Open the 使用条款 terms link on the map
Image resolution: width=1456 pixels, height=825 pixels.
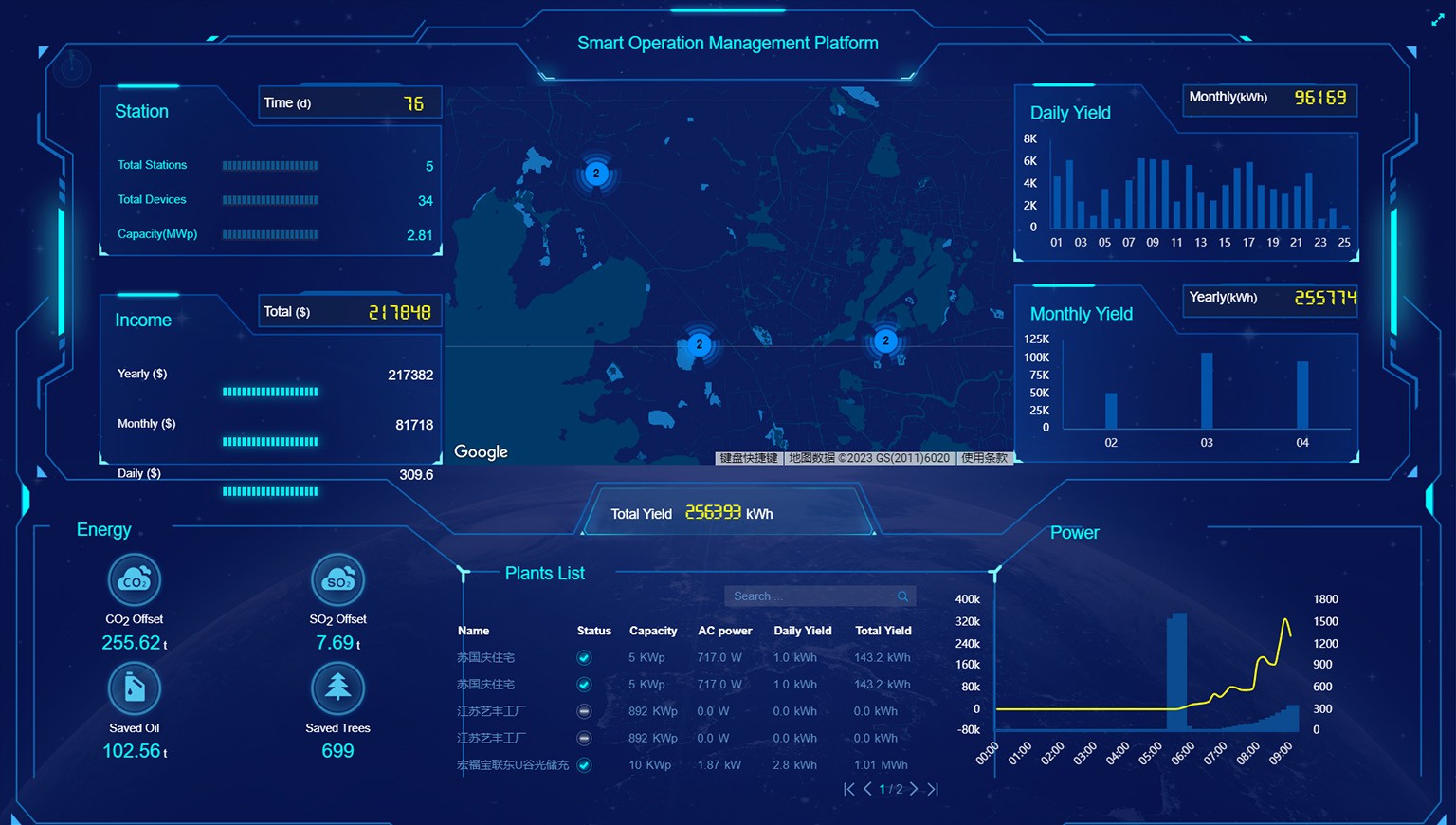(x=985, y=458)
